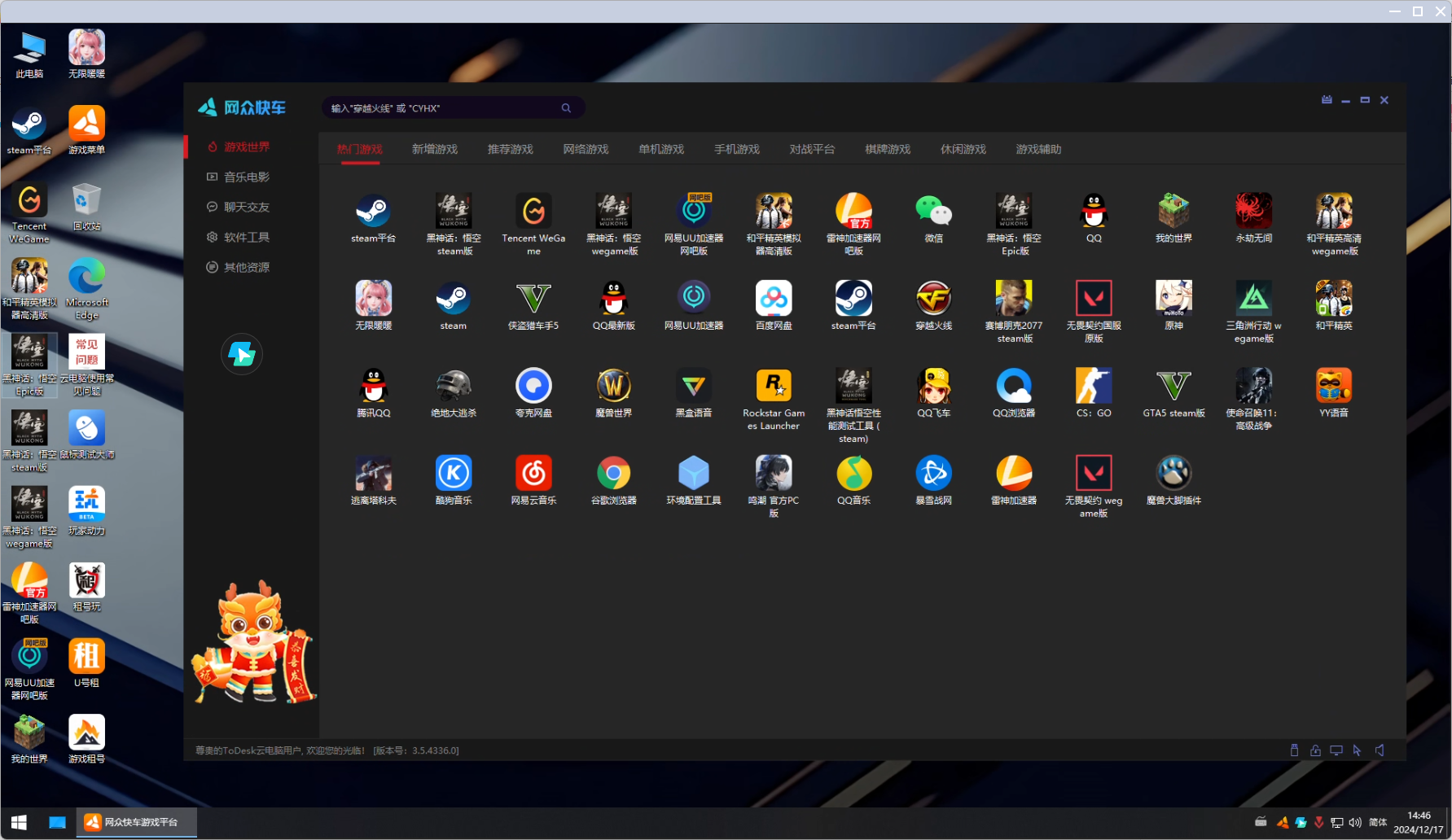Select the 单机游戏 tab
This screenshot has width=1452, height=840.
661,150
